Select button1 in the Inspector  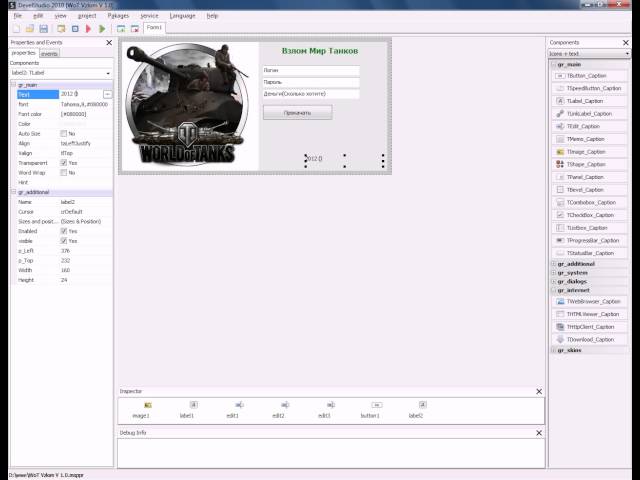pos(370,409)
